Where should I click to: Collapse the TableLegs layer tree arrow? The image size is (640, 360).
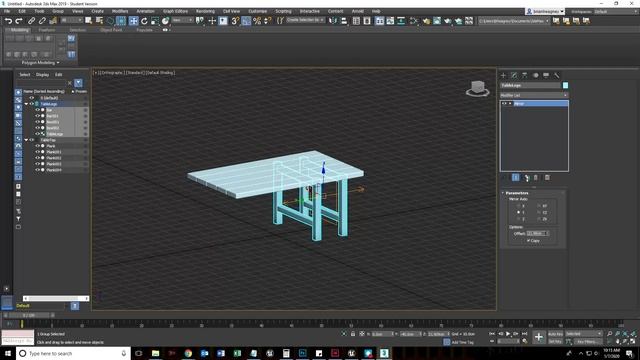click(x=27, y=104)
